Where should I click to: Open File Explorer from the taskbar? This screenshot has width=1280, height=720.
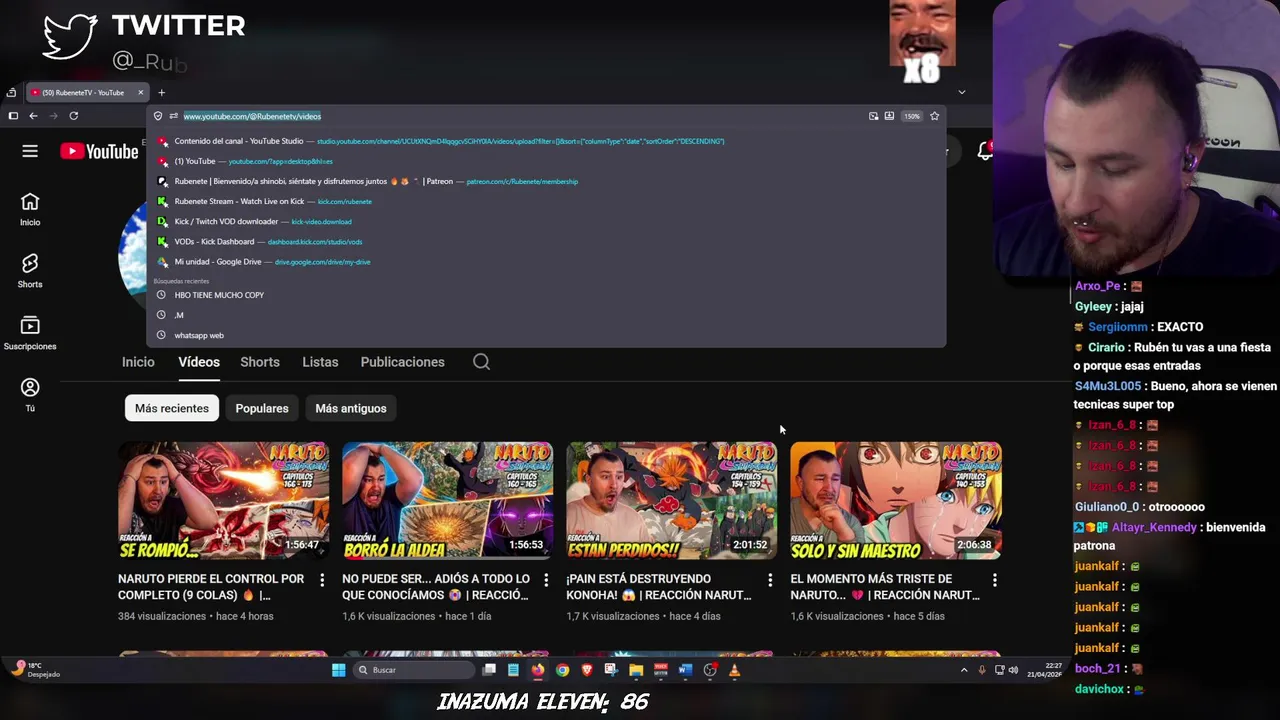(636, 670)
